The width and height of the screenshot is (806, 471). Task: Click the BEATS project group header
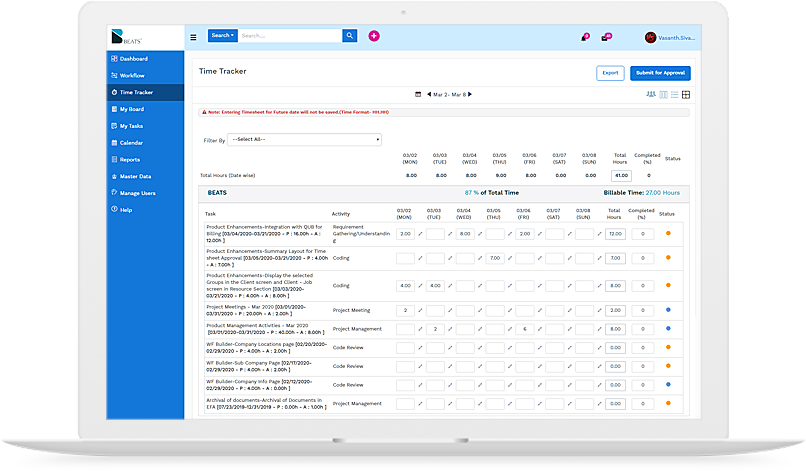(x=444, y=193)
